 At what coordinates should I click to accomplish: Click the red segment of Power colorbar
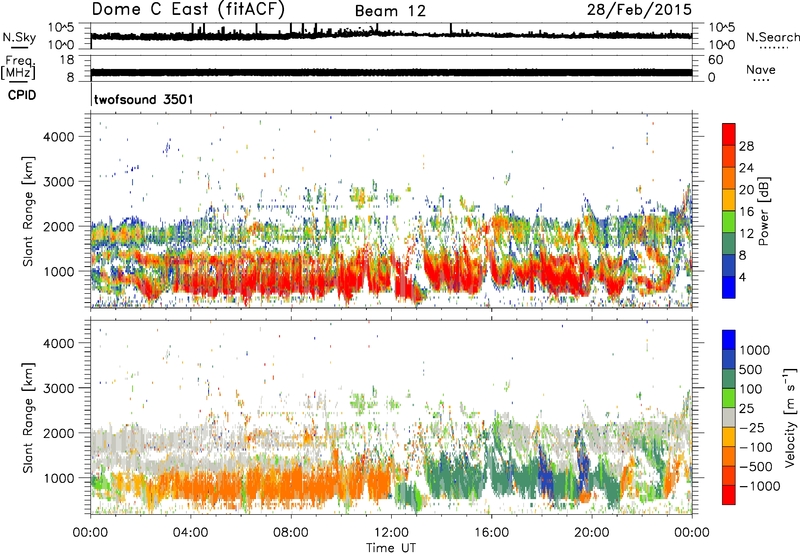click(729, 134)
